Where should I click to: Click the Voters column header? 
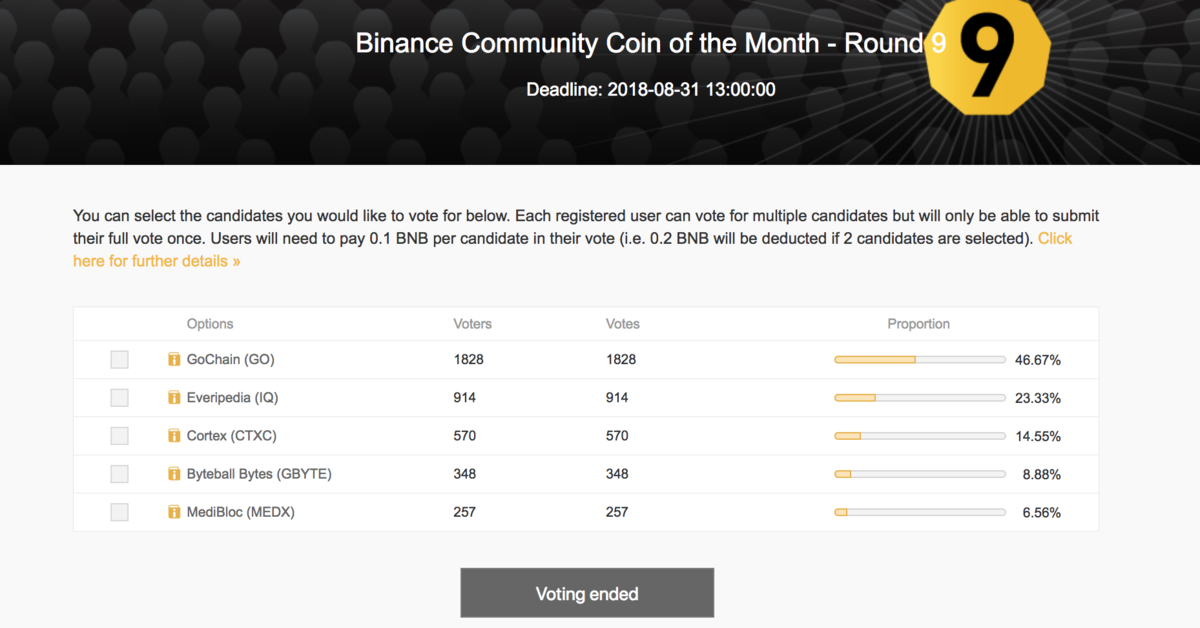click(472, 323)
